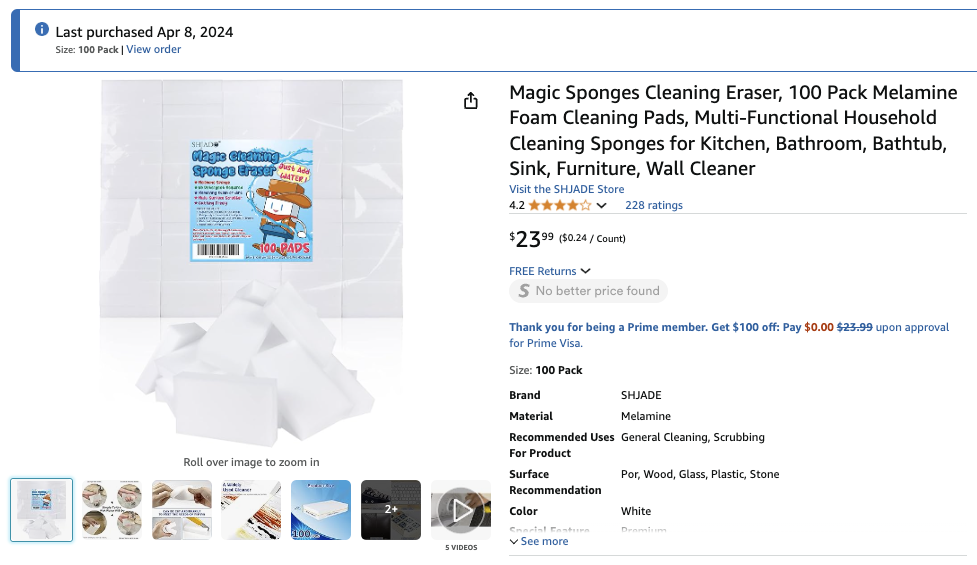Open the View order link

(153, 49)
